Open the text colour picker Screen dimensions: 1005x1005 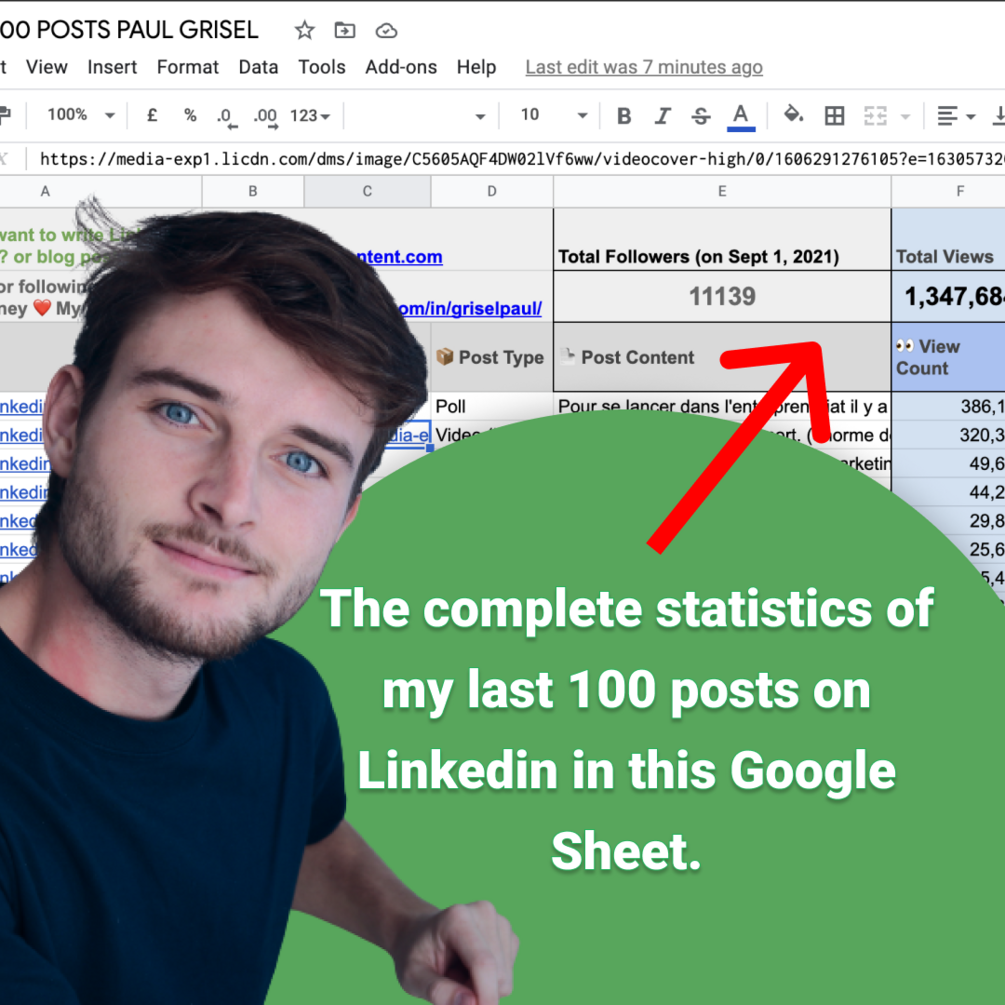coord(740,117)
